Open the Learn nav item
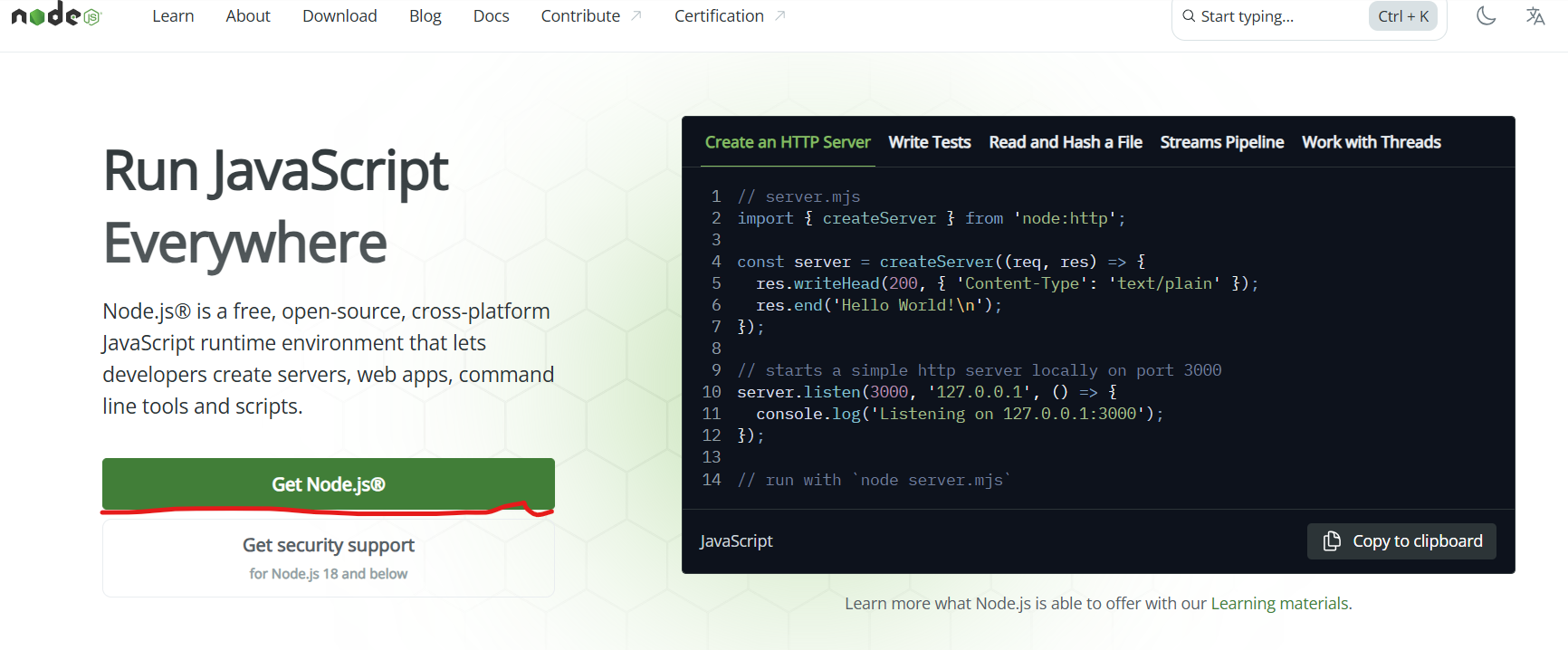The image size is (1568, 650). pyautogui.click(x=173, y=16)
